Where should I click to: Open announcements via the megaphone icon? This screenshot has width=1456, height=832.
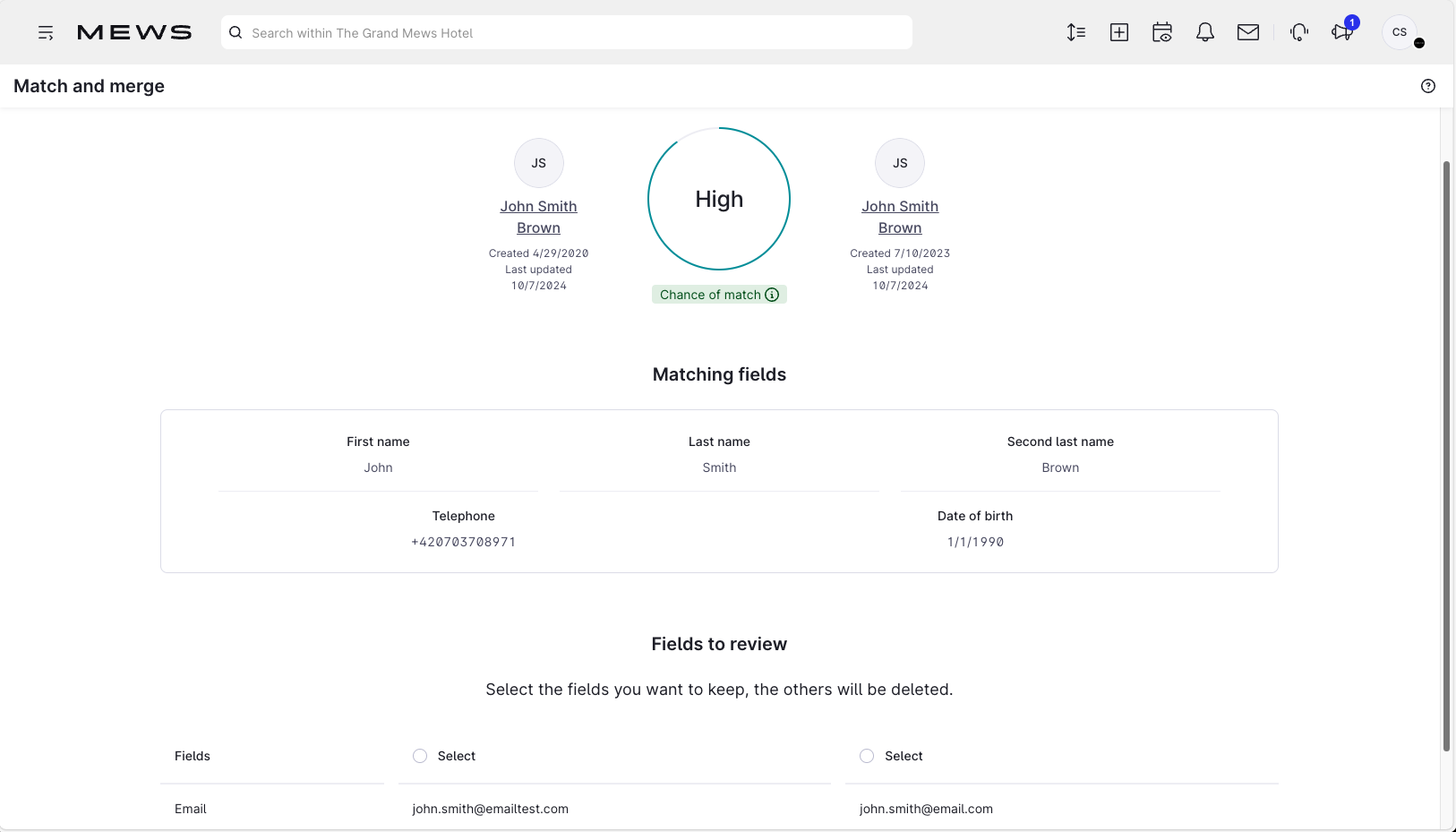pos(1341,32)
